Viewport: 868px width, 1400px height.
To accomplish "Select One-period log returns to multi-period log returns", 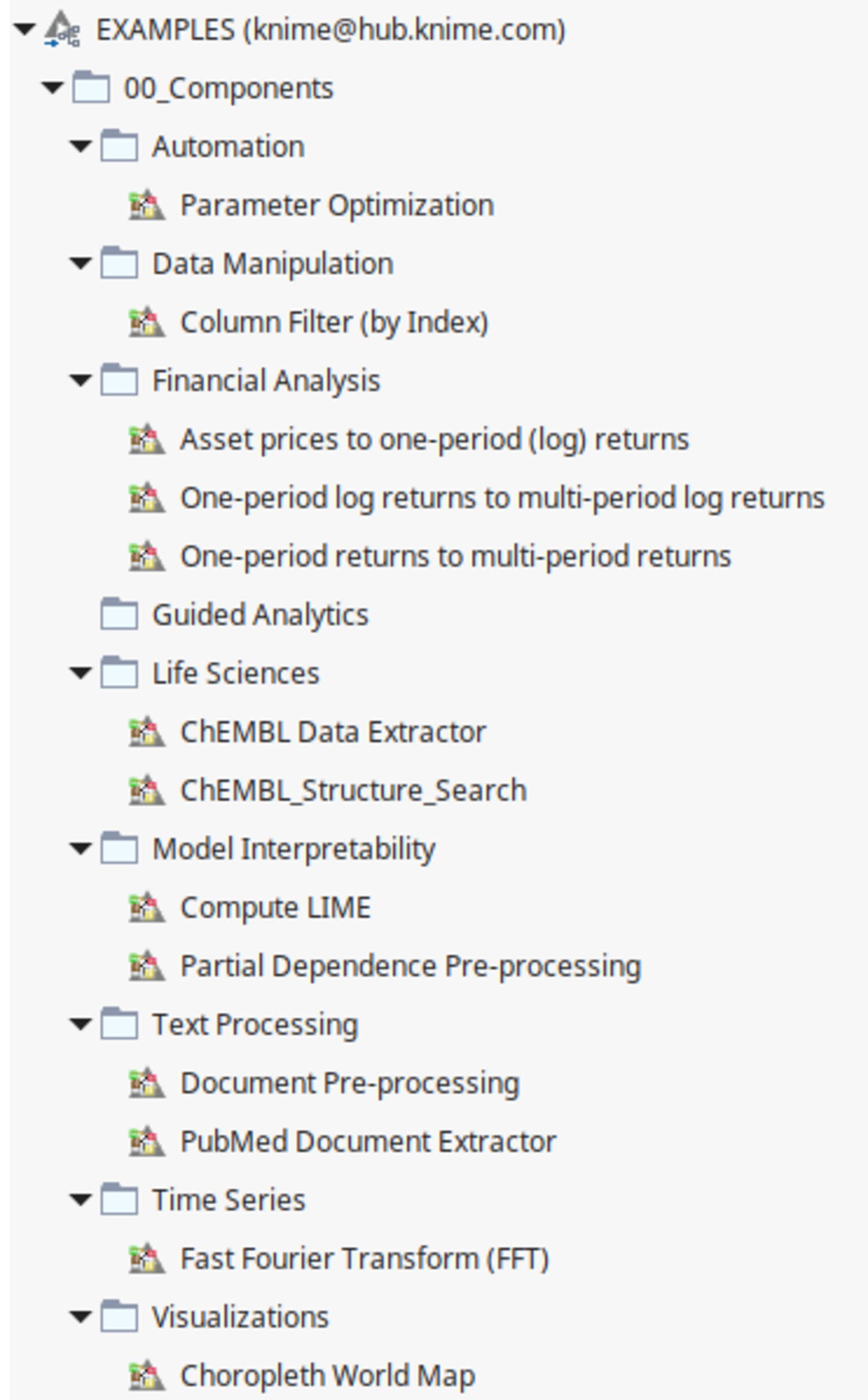I will tap(502, 499).
